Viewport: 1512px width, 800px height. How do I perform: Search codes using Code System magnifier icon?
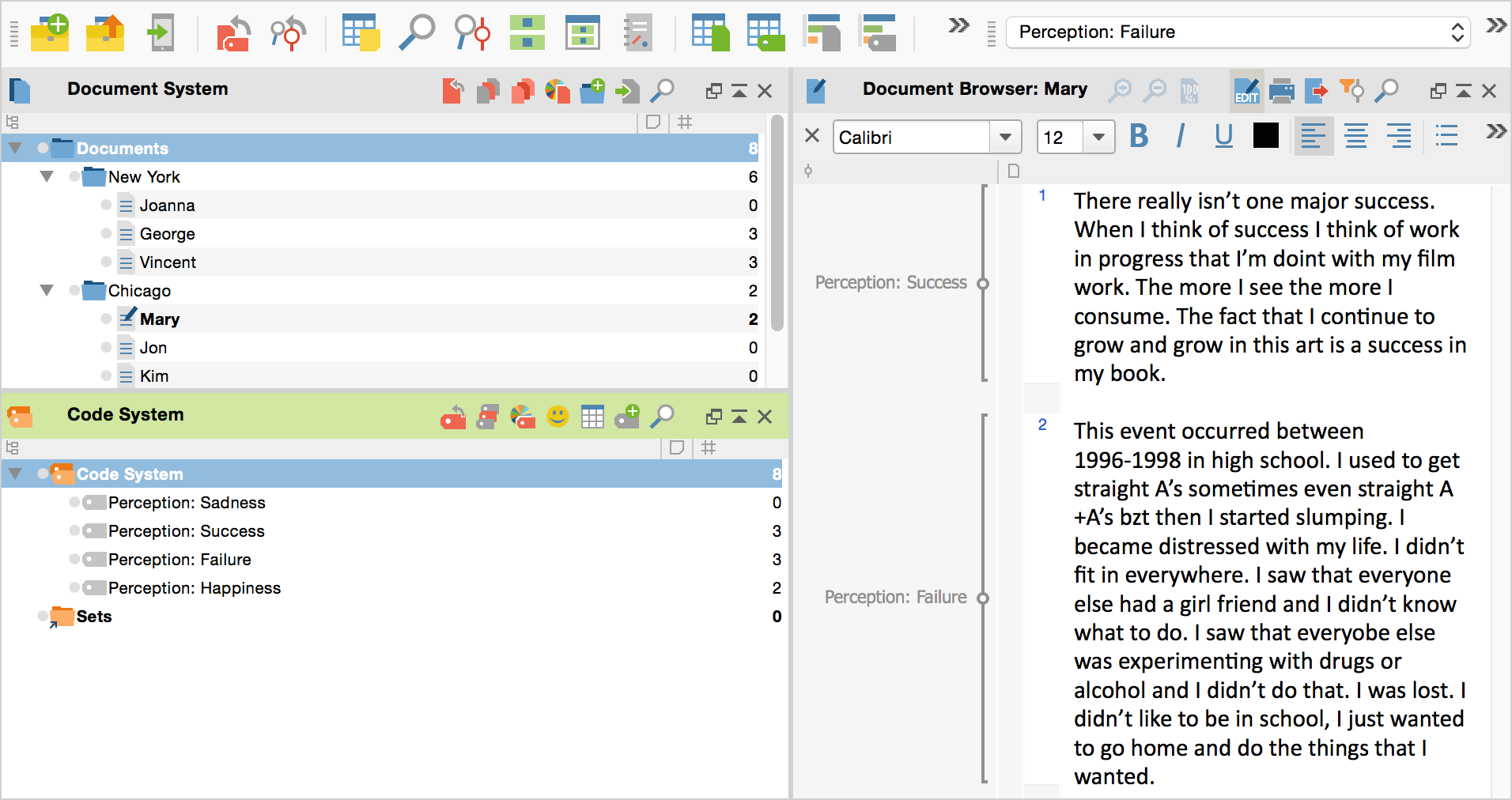(x=662, y=416)
